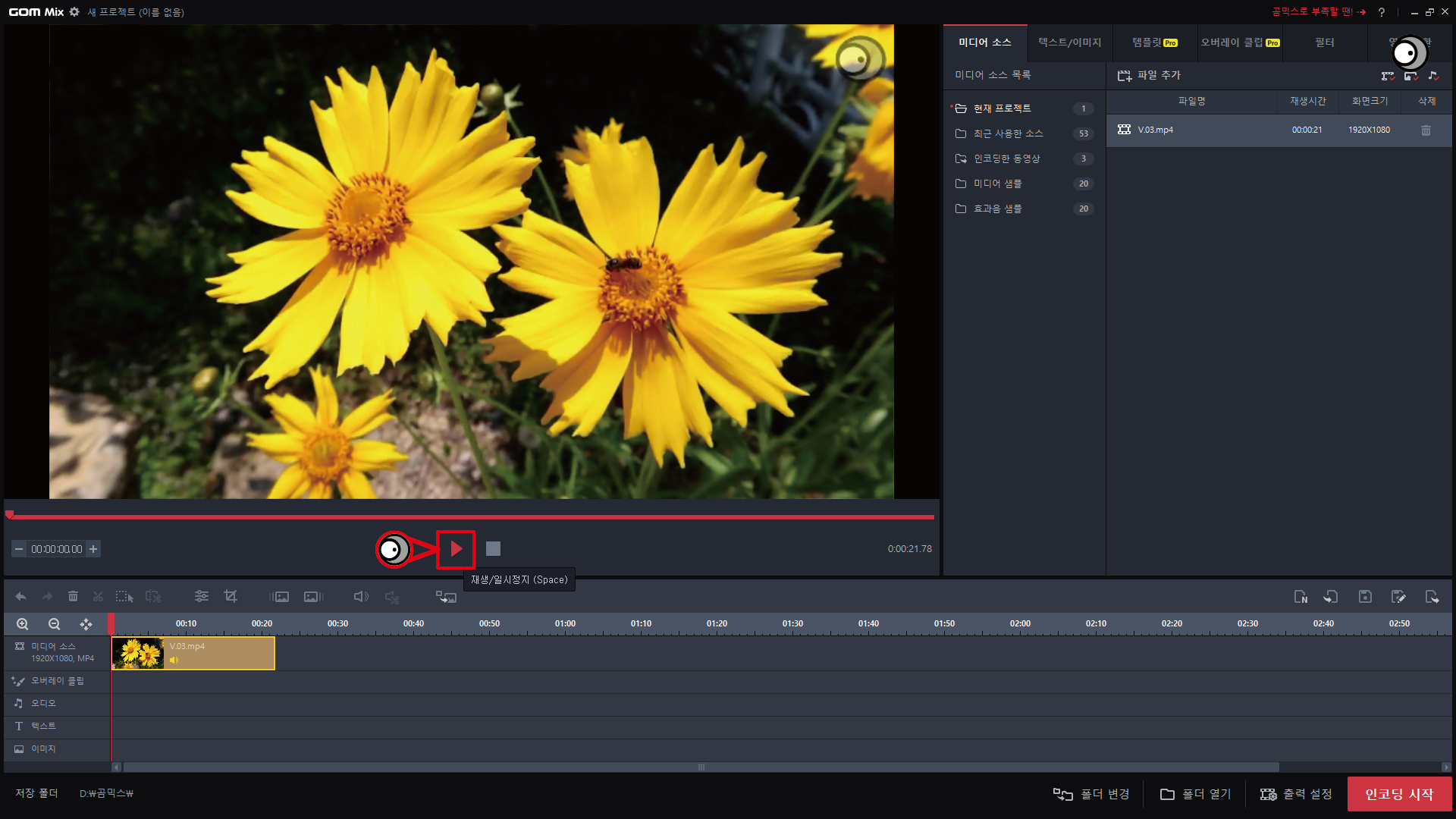
Task: Toggle the video file type filter
Action: [x=1388, y=76]
